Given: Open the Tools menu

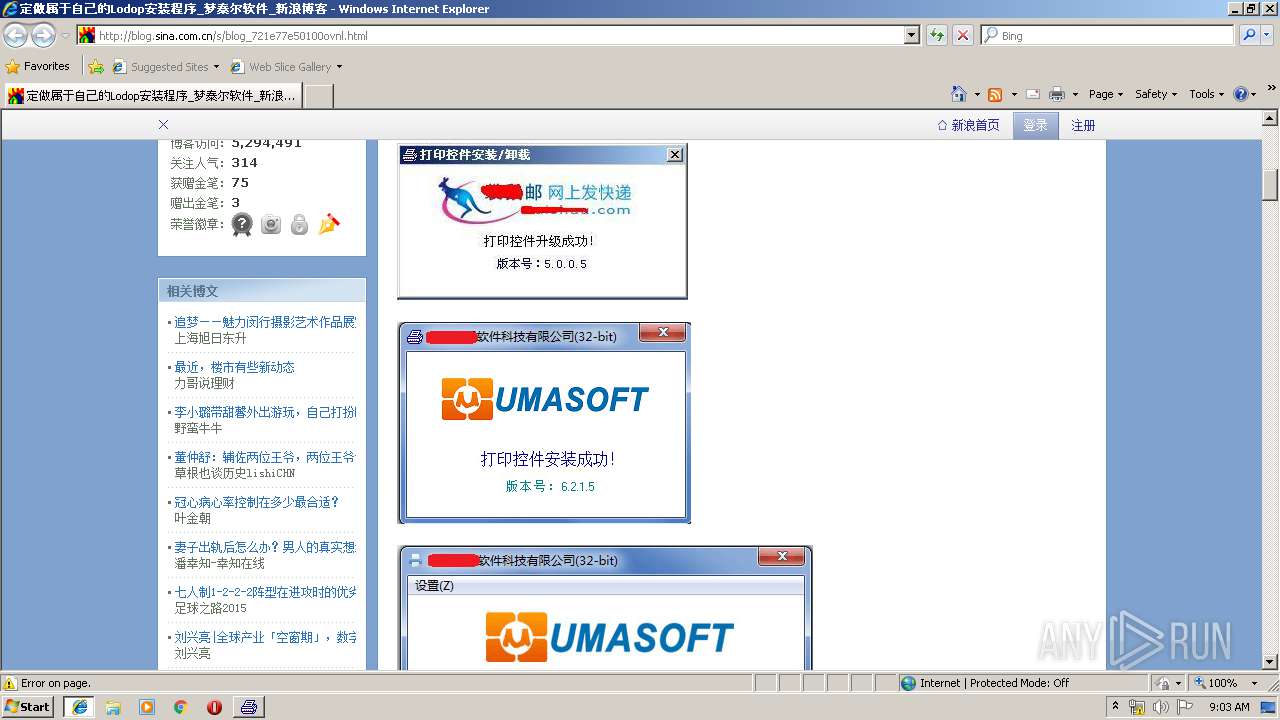Looking at the screenshot, I should point(1207,94).
